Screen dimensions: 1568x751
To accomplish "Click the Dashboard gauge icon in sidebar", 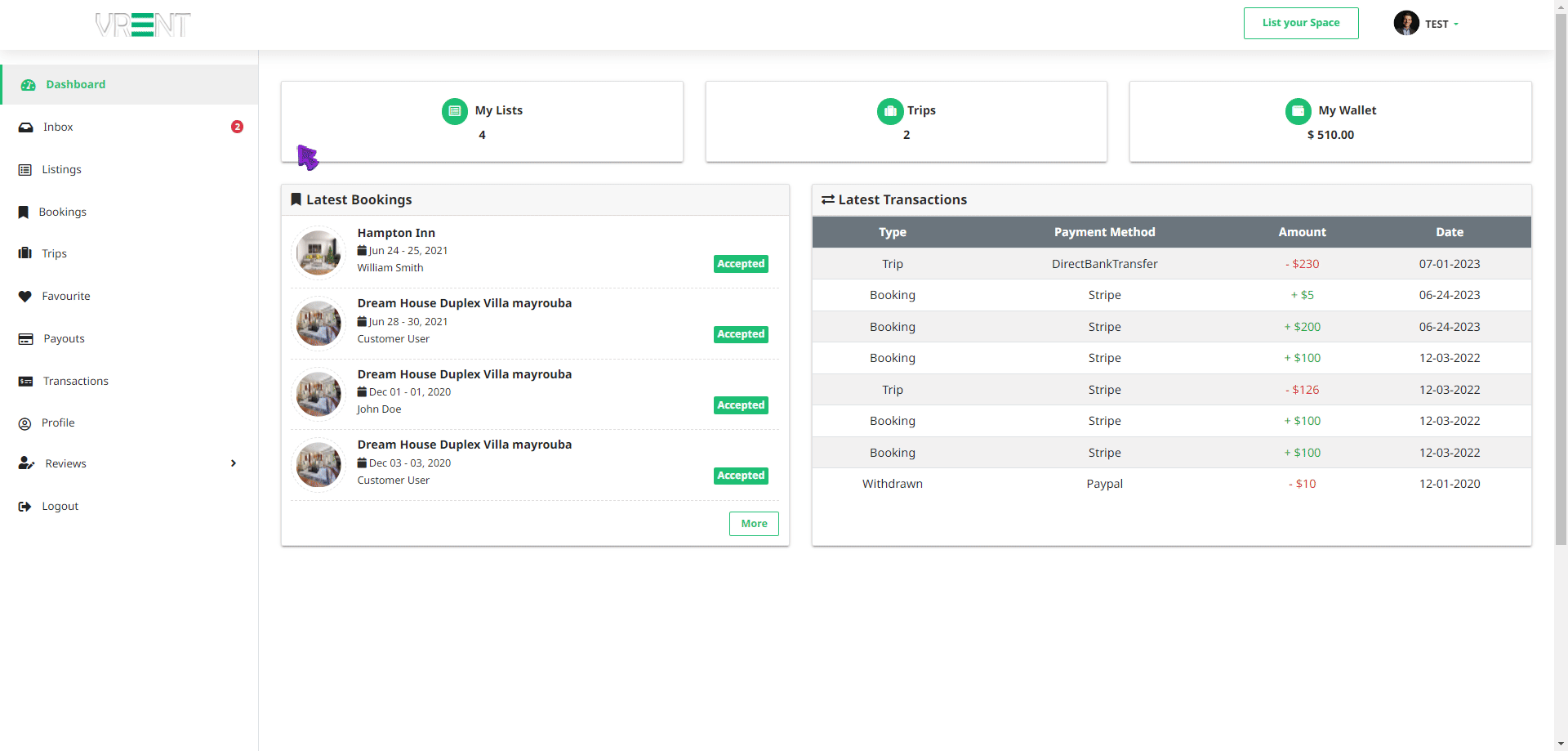I will pos(29,85).
